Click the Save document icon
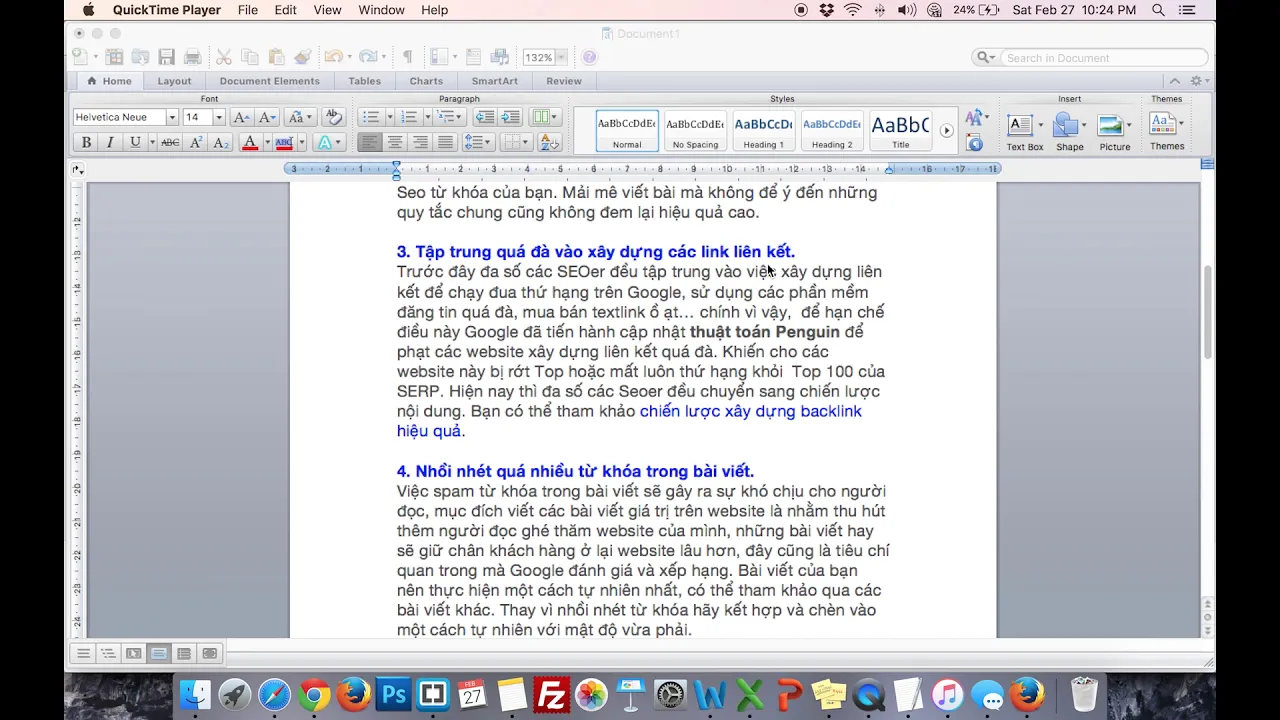The image size is (1280, 720). 166,57
